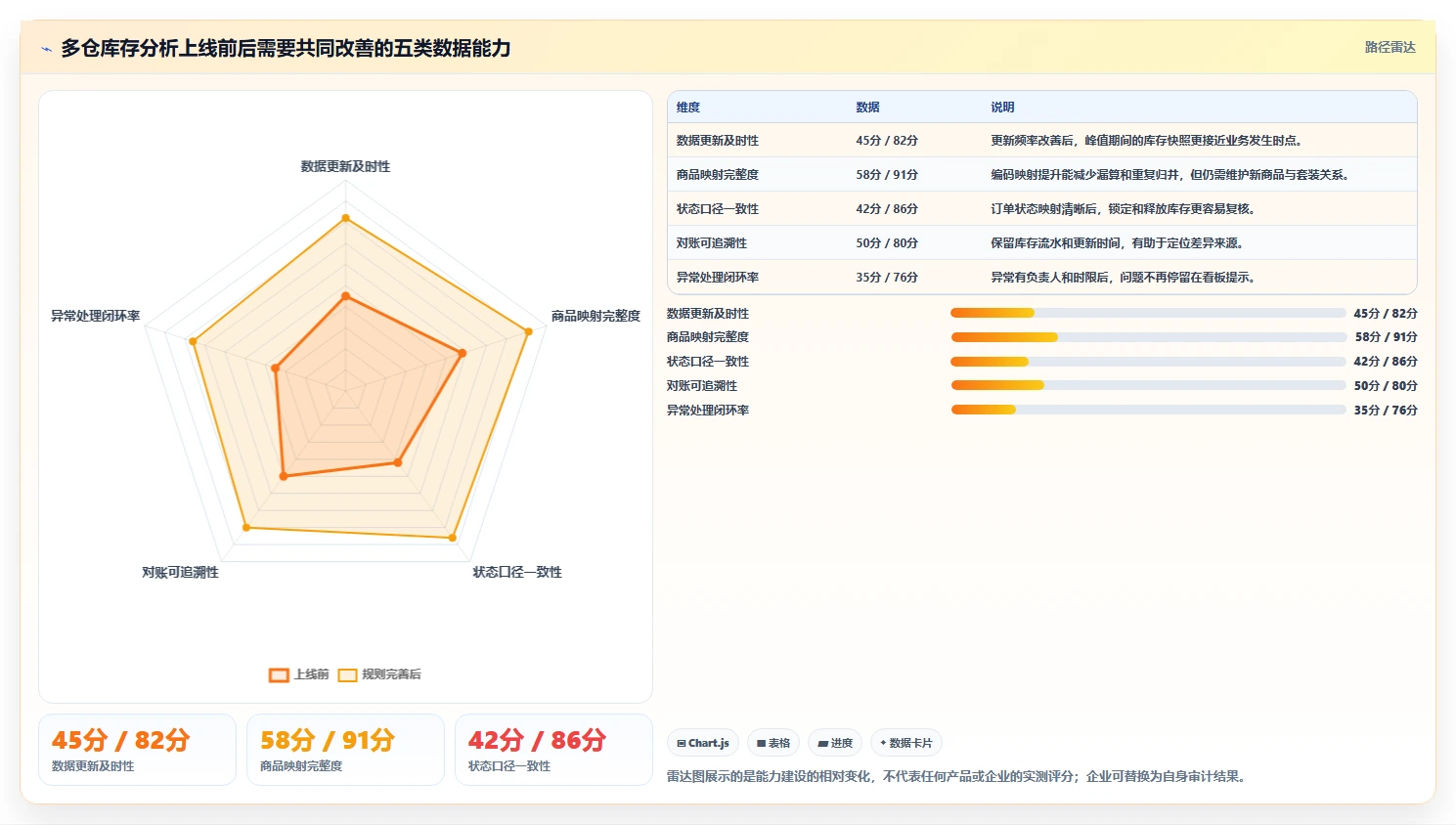
Task: Click the description starting 保留库存流水
Action: (1120, 243)
